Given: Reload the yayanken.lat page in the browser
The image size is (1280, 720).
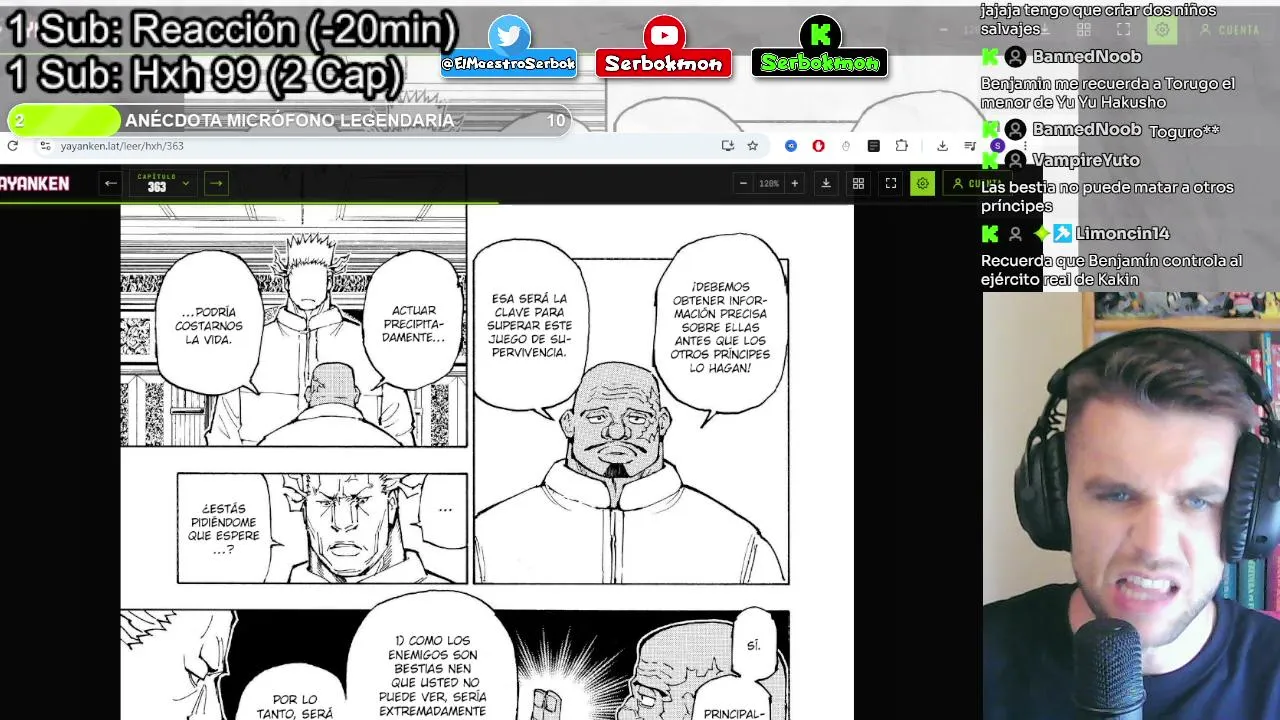Looking at the screenshot, I should [x=12, y=146].
